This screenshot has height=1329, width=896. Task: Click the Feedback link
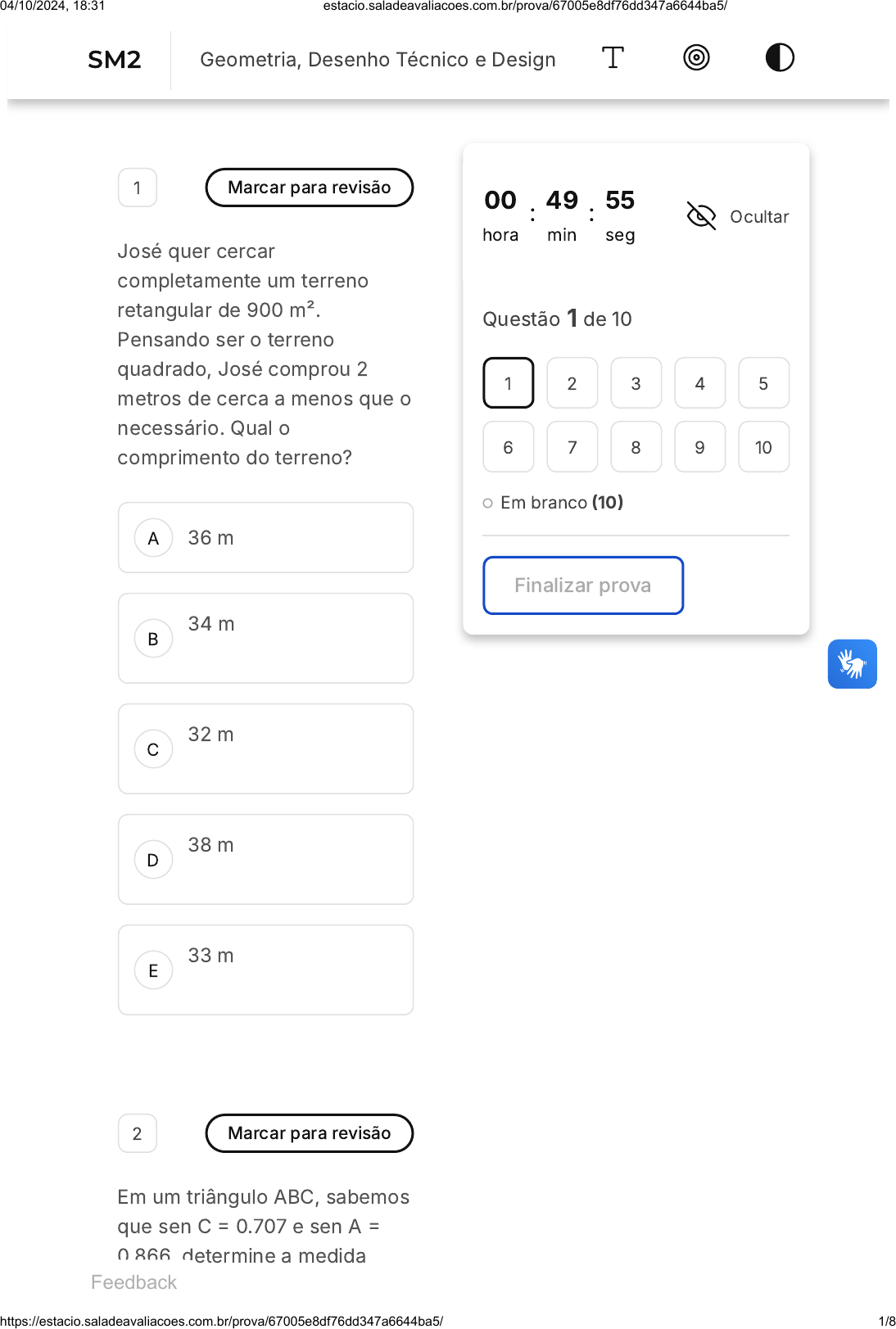(x=133, y=1282)
